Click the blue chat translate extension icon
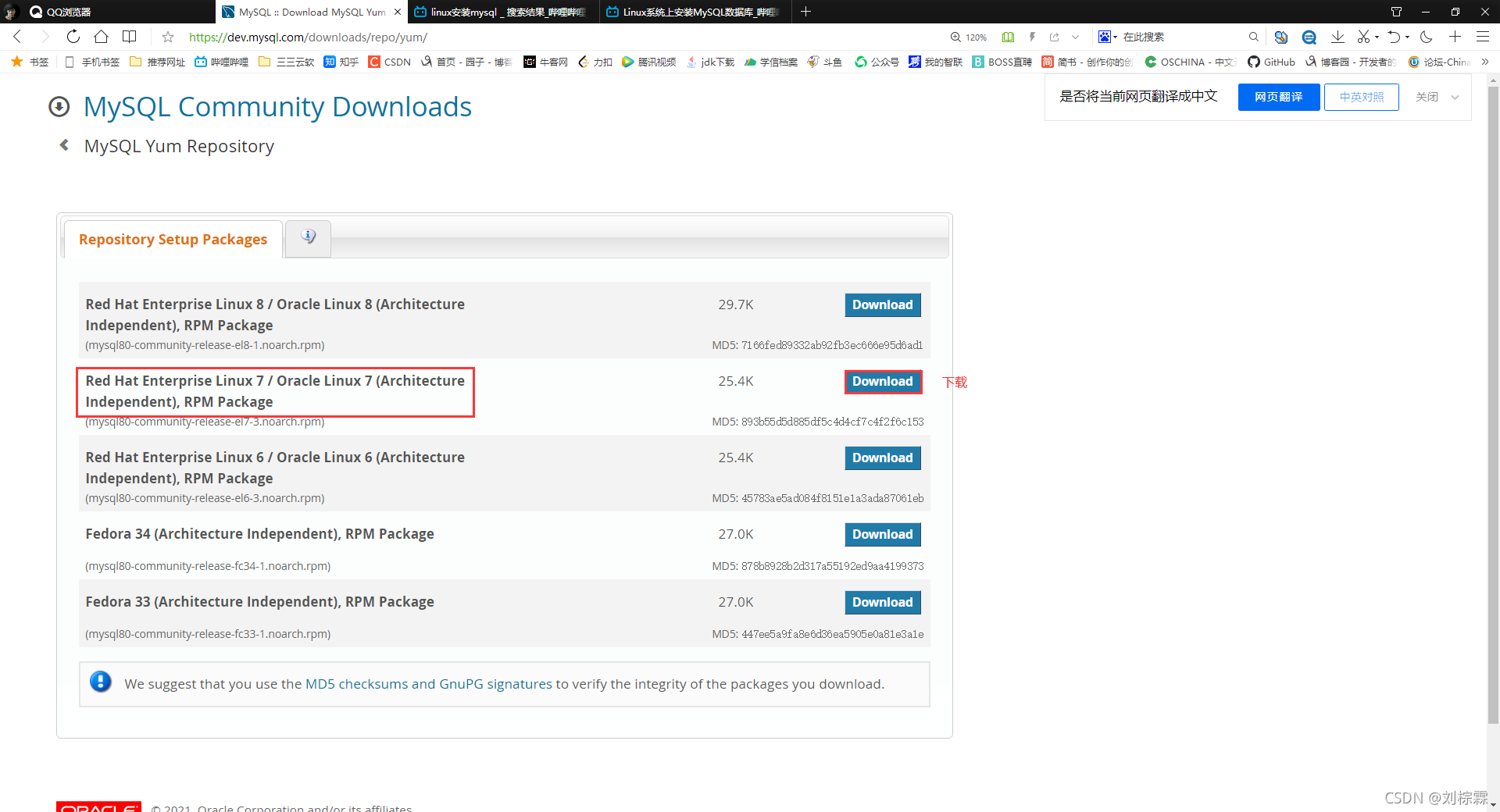The image size is (1500, 812). pos(1309,37)
